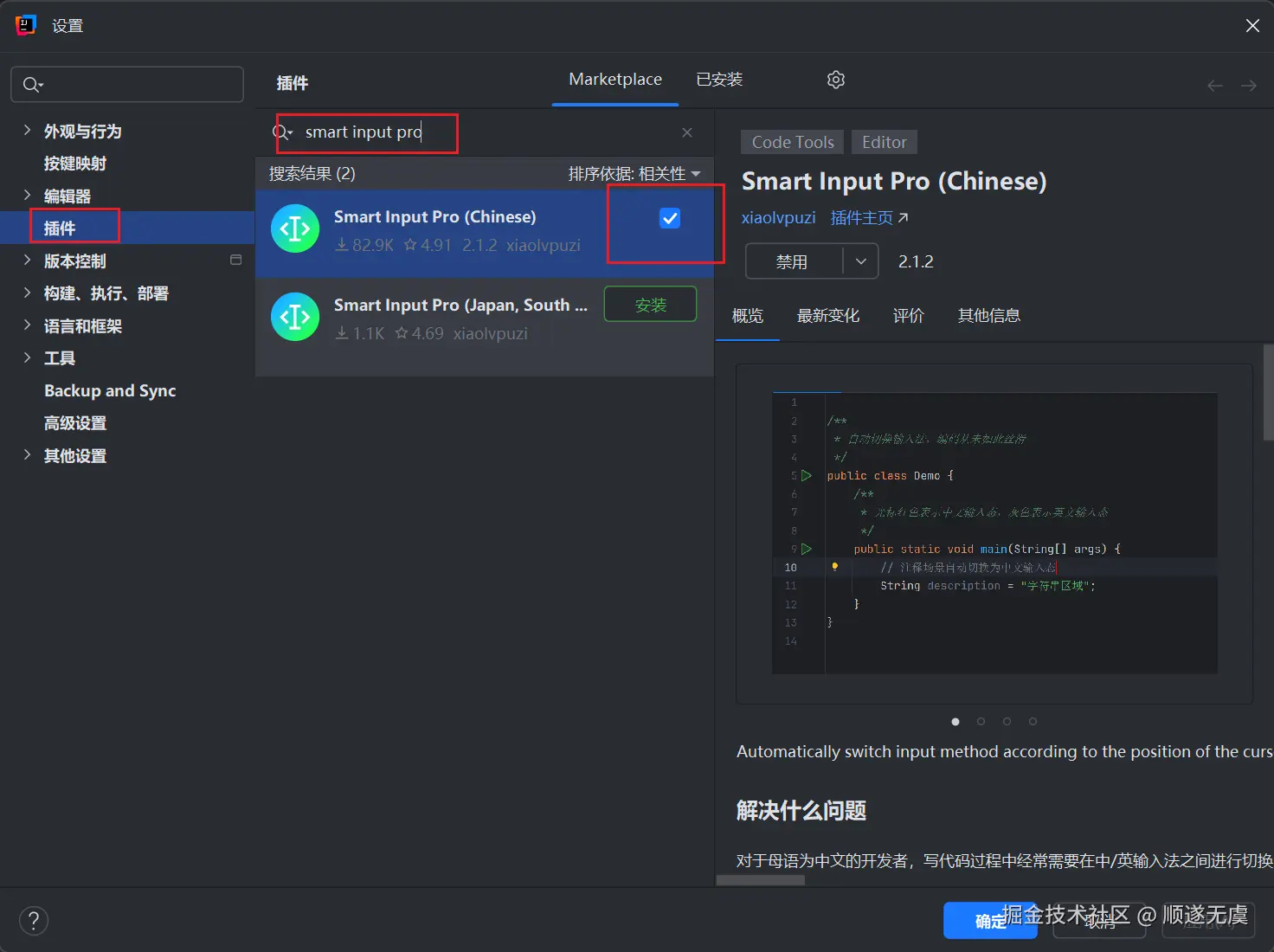
Task: Clear the plugin search text
Action: (687, 132)
